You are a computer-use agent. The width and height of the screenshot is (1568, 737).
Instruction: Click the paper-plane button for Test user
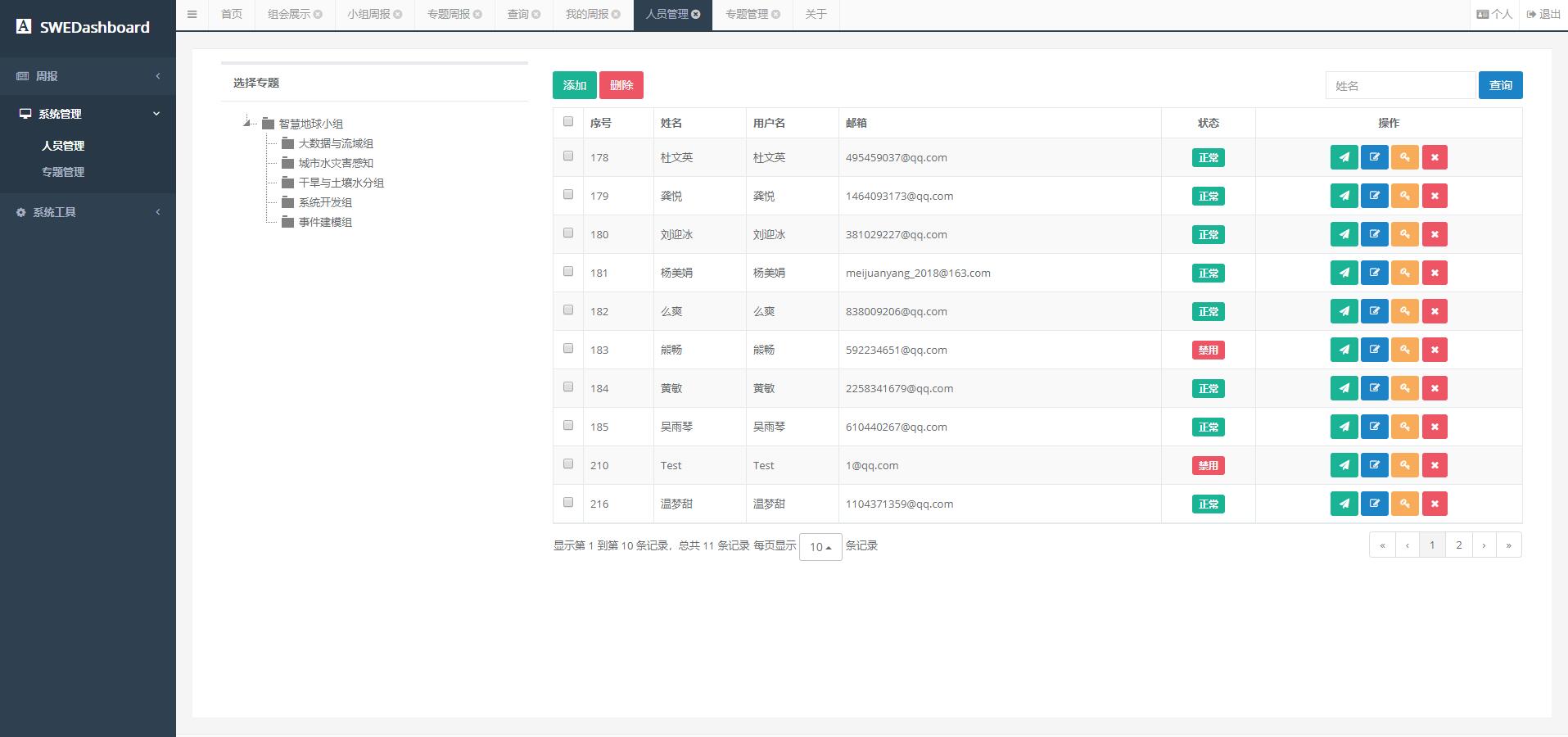pos(1344,465)
